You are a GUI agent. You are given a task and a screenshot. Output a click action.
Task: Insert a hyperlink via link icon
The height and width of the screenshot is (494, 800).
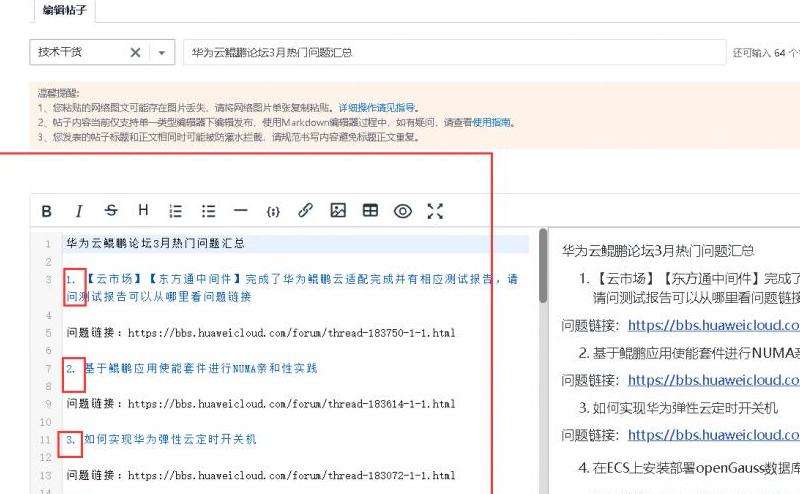coord(306,210)
